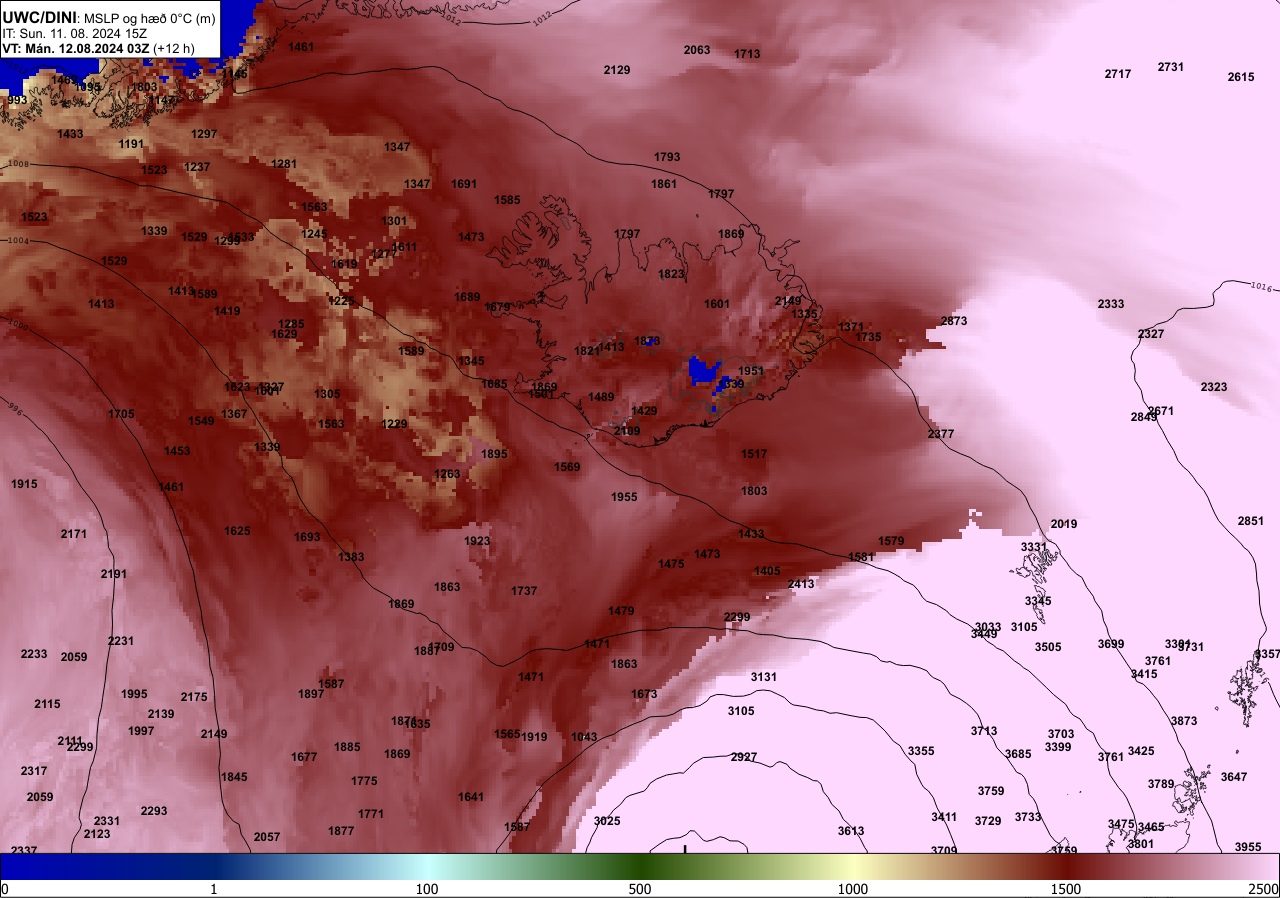Click the map value 2927
This screenshot has width=1280, height=898.
click(x=744, y=757)
